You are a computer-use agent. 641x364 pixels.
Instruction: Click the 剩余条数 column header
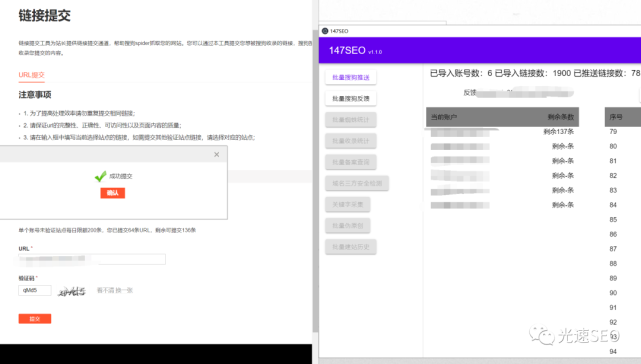(561, 117)
